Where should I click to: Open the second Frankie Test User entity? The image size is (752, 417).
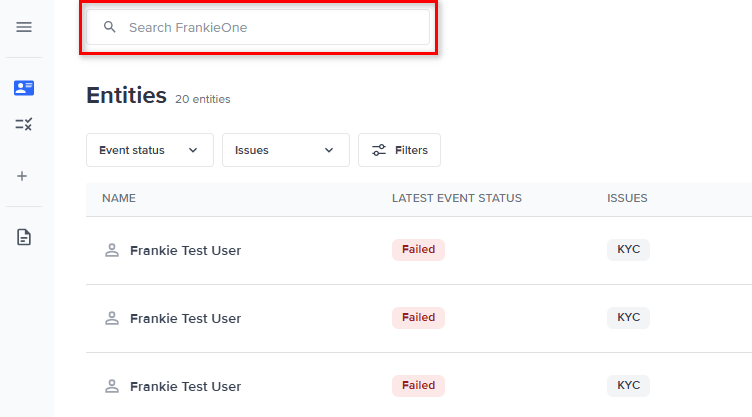point(185,318)
